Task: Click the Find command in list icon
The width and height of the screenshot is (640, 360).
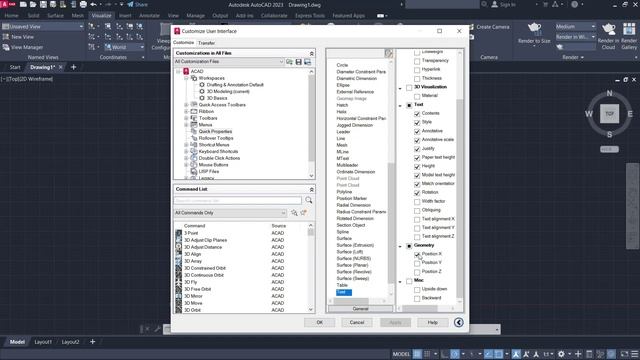Action: (294, 213)
